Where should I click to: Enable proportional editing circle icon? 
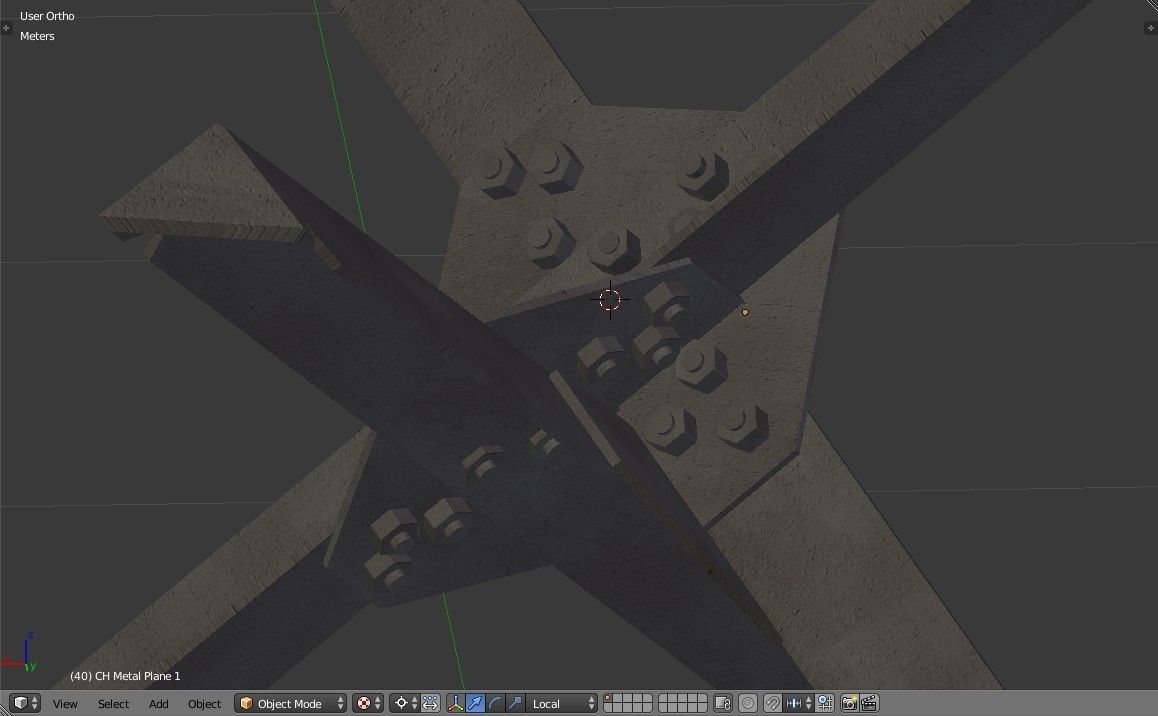[x=747, y=703]
